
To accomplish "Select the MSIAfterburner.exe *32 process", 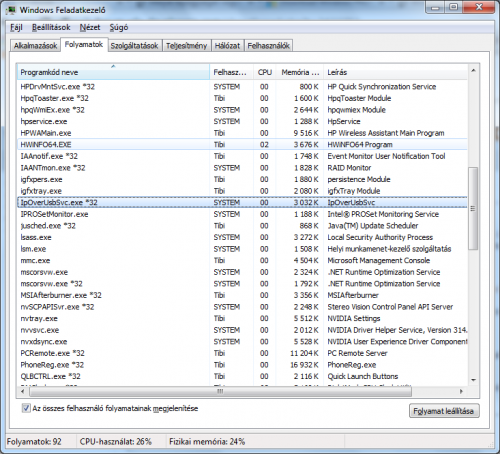I will pos(242,295).
